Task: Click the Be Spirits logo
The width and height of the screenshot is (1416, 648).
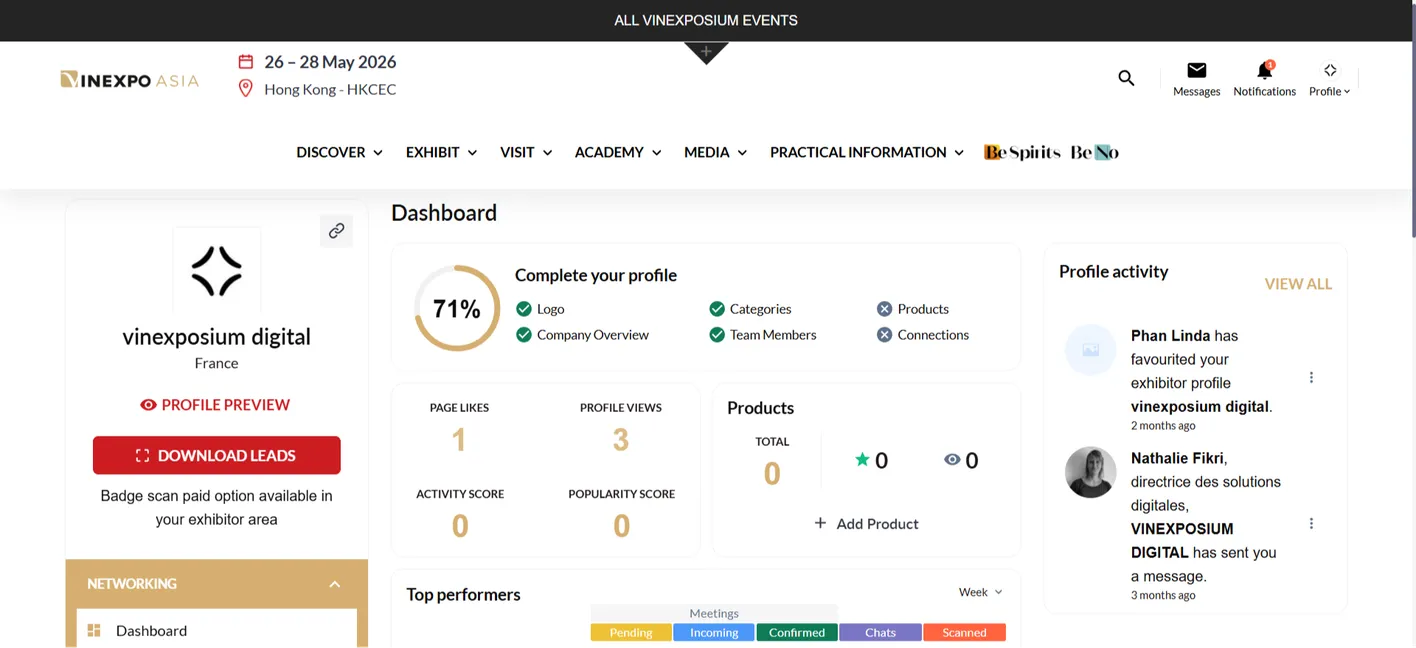Action: click(x=1022, y=152)
